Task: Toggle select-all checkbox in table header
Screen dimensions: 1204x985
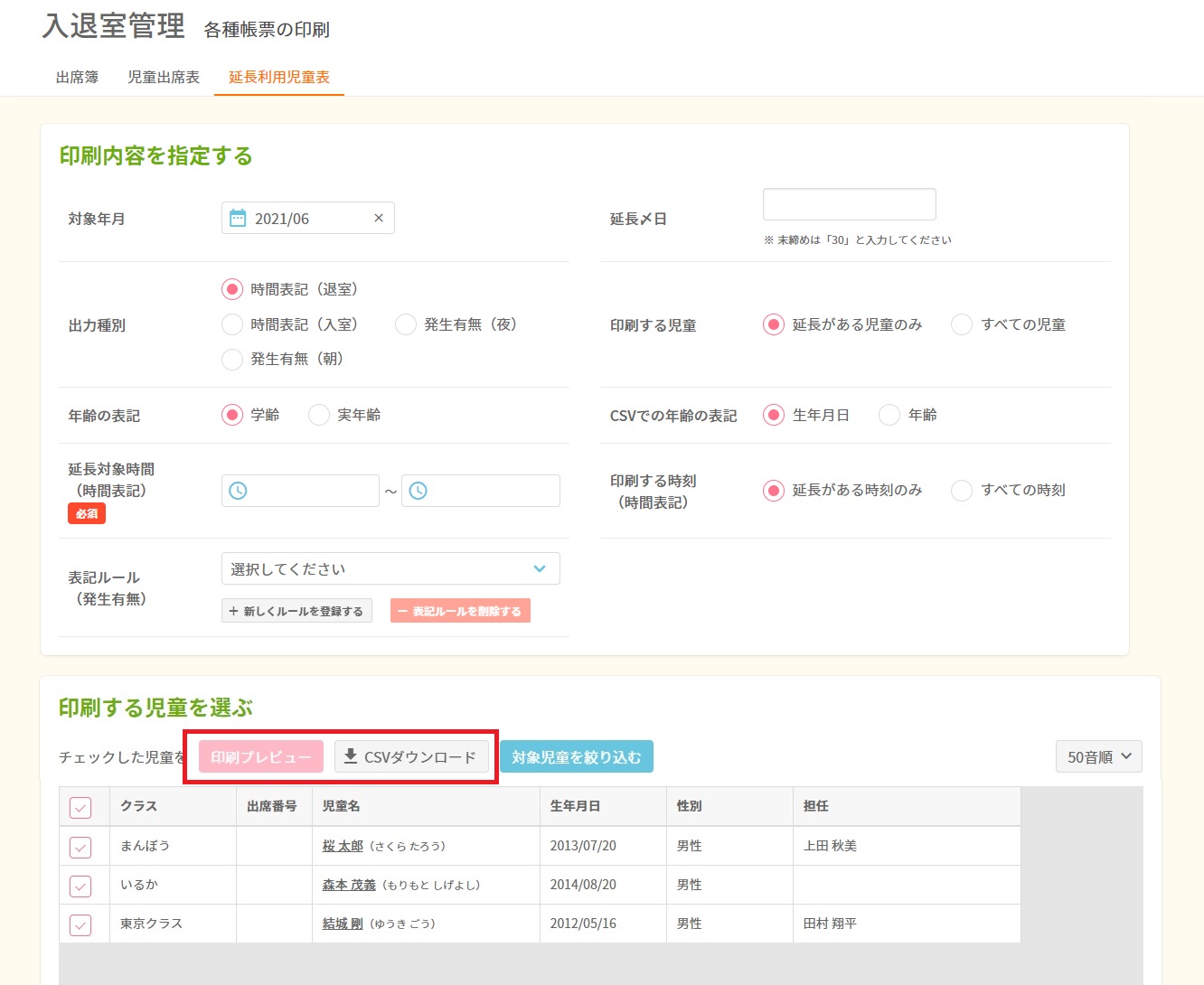Action: pyautogui.click(x=80, y=807)
